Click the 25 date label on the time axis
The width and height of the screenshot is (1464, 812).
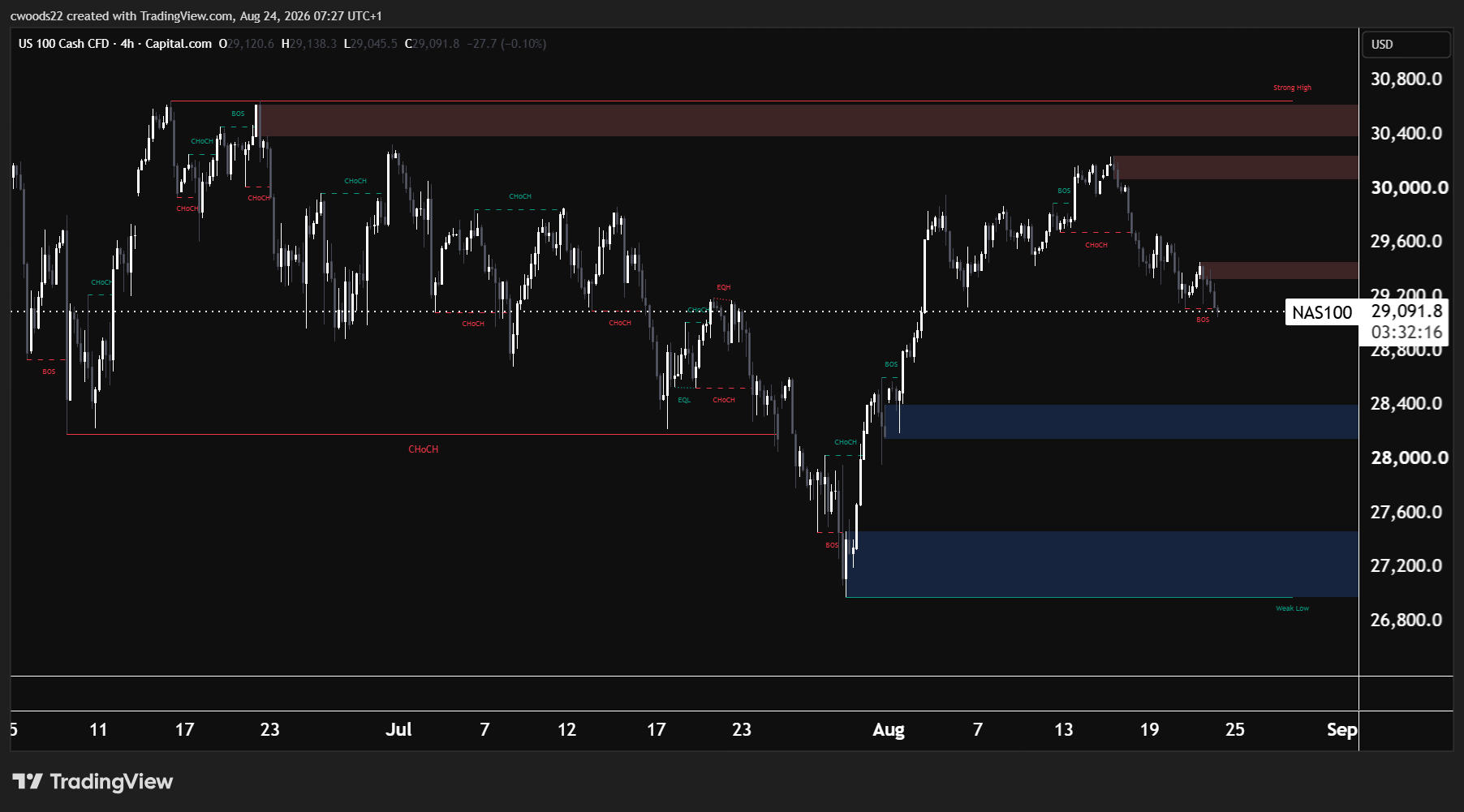pyautogui.click(x=1235, y=730)
